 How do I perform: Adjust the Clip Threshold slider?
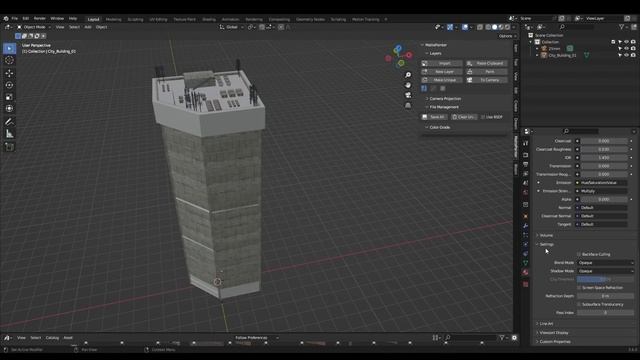pos(605,280)
